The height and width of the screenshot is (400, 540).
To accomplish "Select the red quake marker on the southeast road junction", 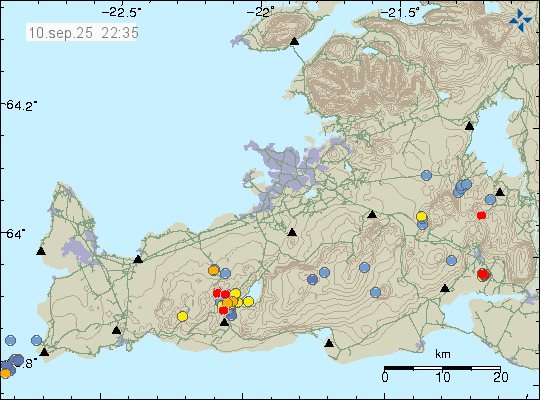I will [483, 274].
